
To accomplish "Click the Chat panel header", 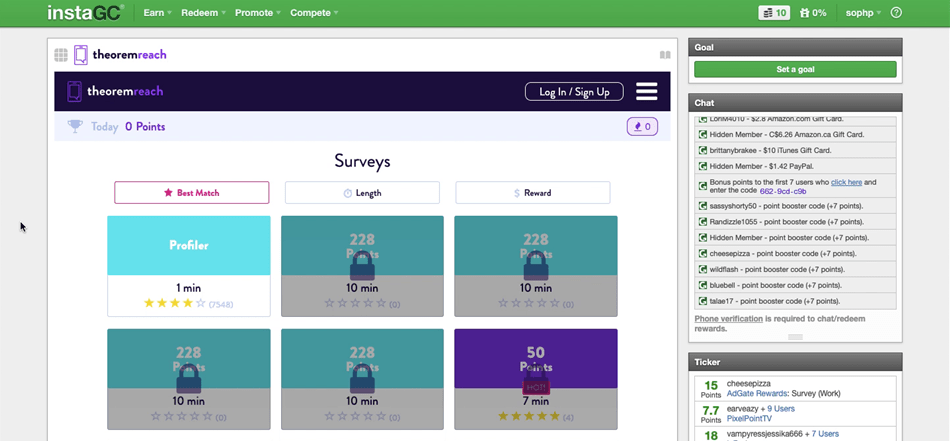I will (795, 103).
